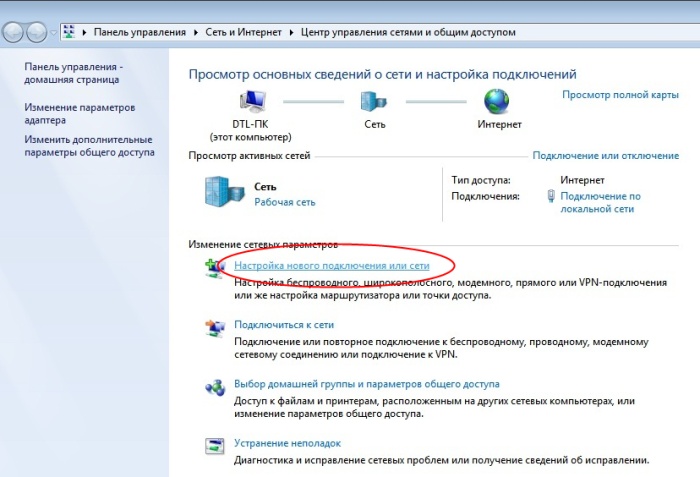Select Изменение параметров адаптера in the sidebar
Screen dimensions: 700x477
79,114
